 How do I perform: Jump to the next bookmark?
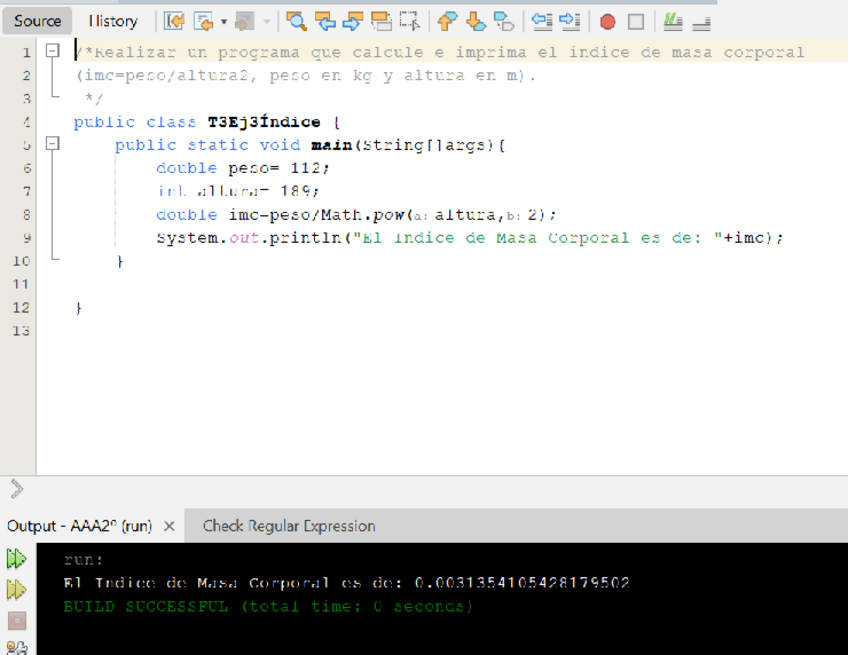tap(476, 21)
